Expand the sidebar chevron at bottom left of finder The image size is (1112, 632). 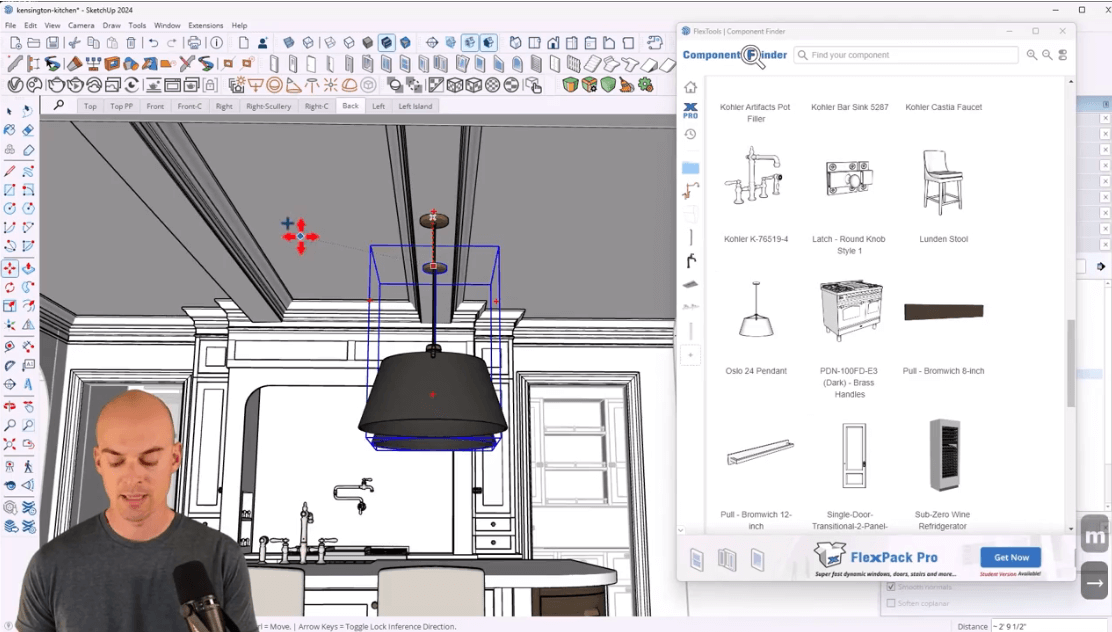tap(681, 529)
